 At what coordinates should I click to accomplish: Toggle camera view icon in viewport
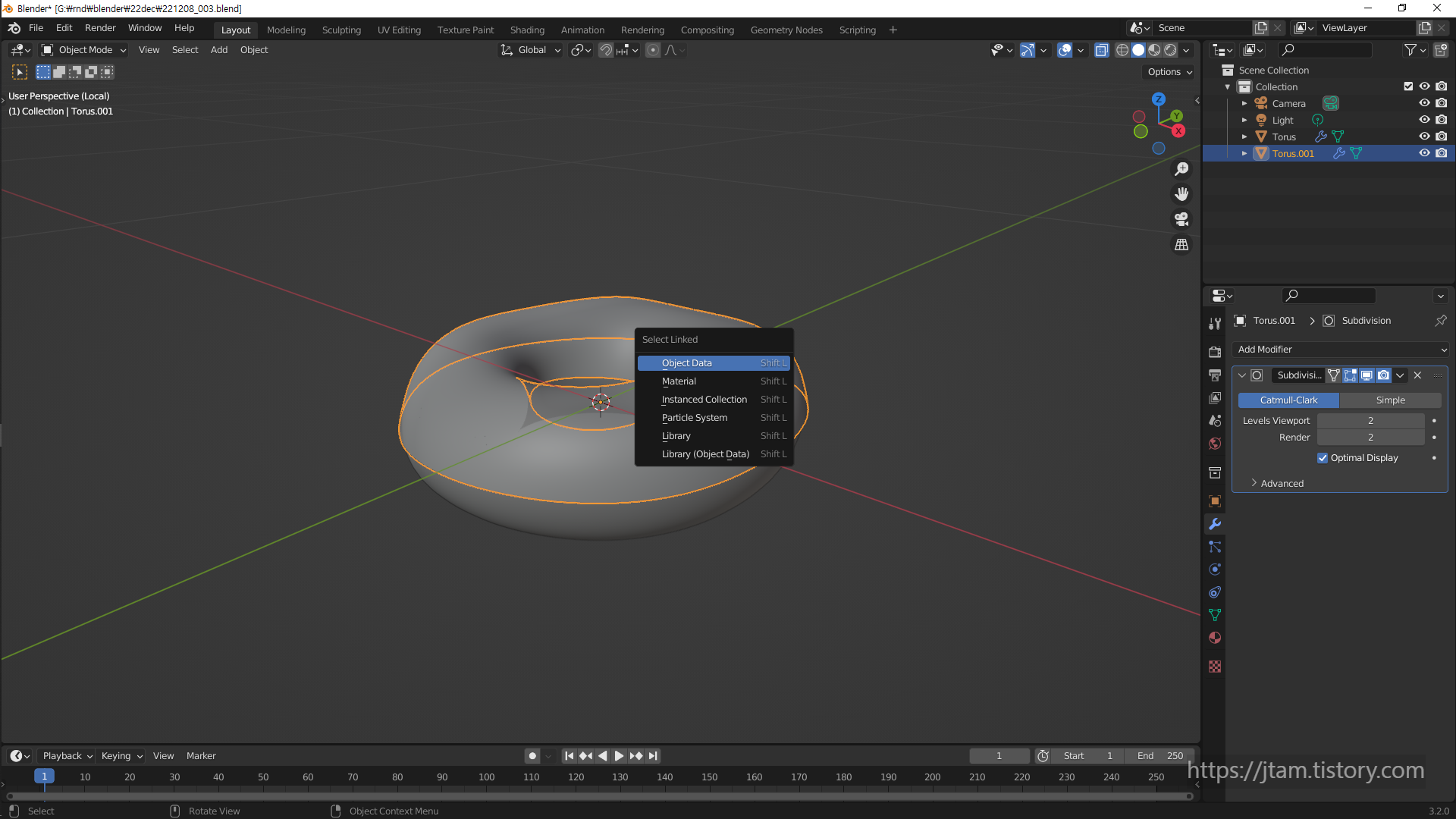(1181, 220)
